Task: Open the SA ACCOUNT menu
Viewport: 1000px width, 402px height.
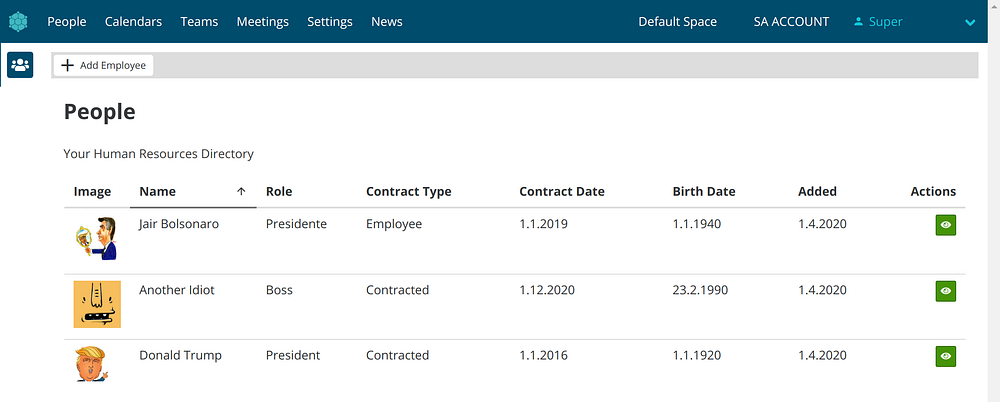Action: coord(791,21)
